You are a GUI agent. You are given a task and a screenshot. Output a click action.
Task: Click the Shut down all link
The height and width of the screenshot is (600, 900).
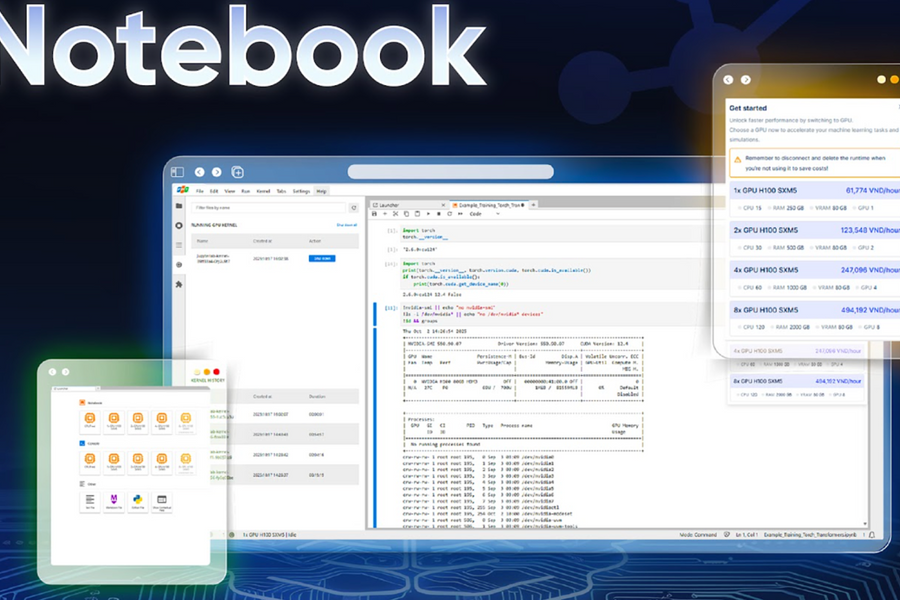point(346,225)
